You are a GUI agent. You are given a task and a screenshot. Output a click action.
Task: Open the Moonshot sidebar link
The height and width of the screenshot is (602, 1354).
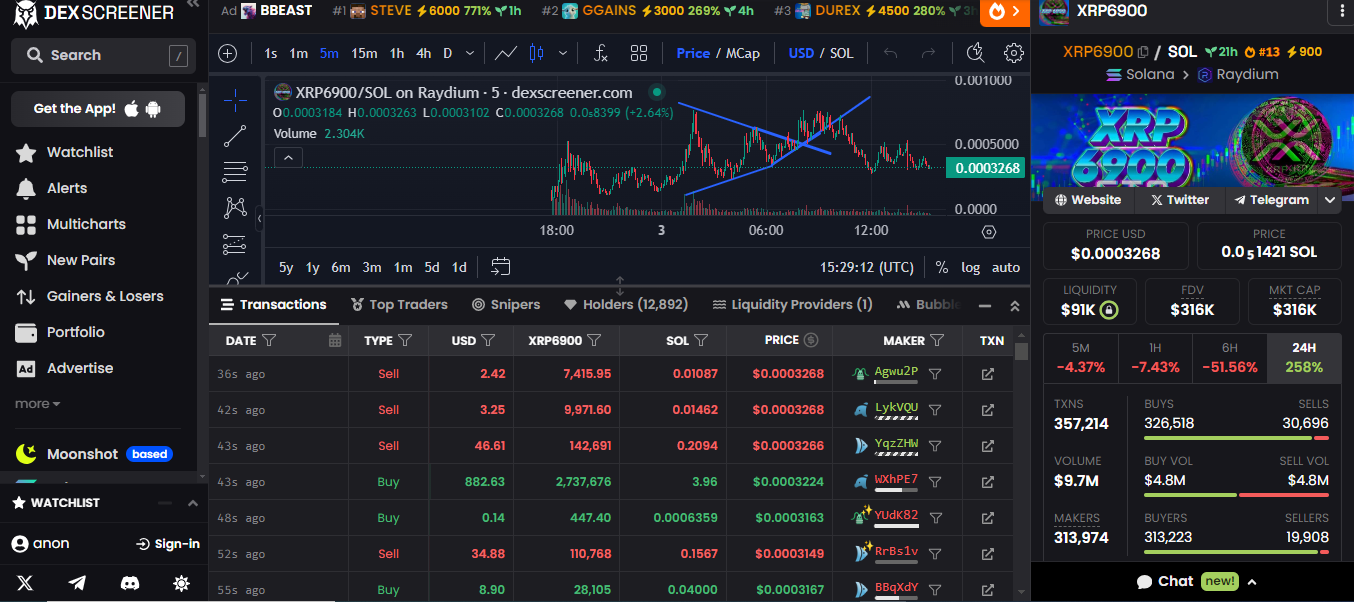(x=93, y=454)
